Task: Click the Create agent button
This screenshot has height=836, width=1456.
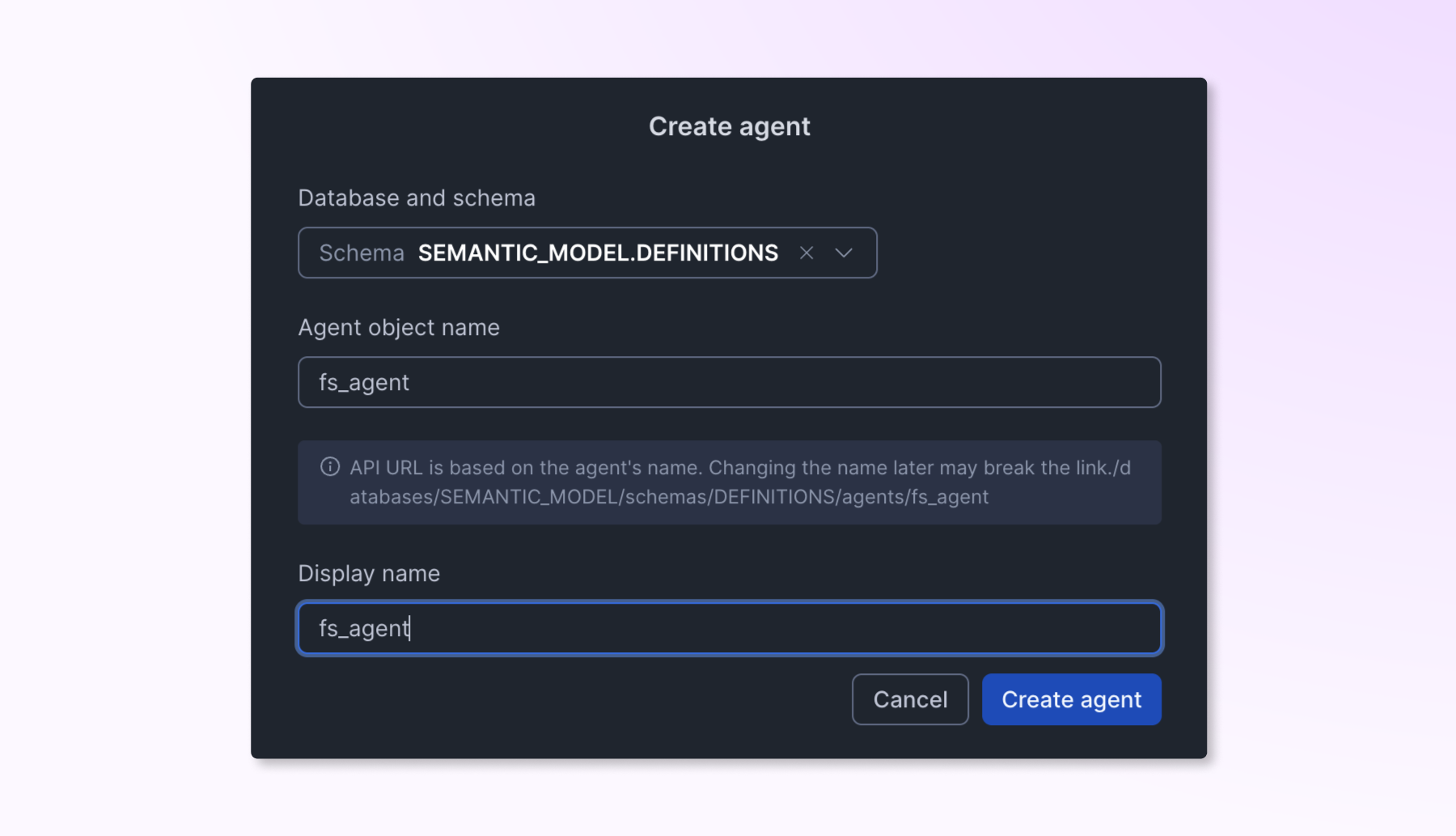Action: (1071, 698)
